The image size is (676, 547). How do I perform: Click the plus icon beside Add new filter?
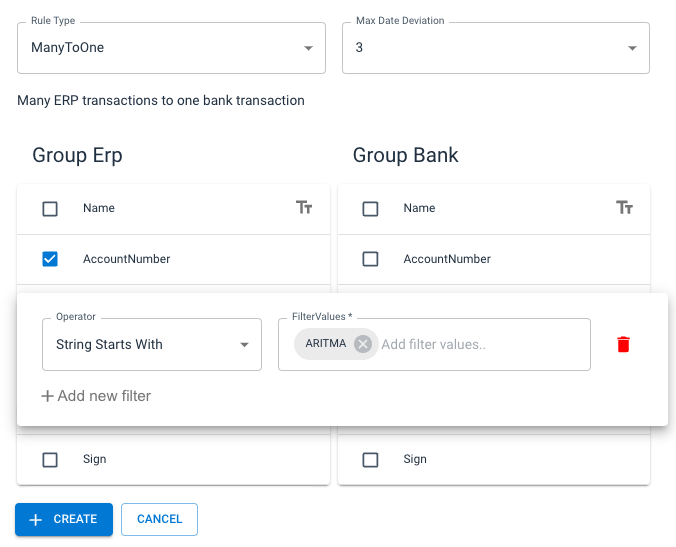47,396
